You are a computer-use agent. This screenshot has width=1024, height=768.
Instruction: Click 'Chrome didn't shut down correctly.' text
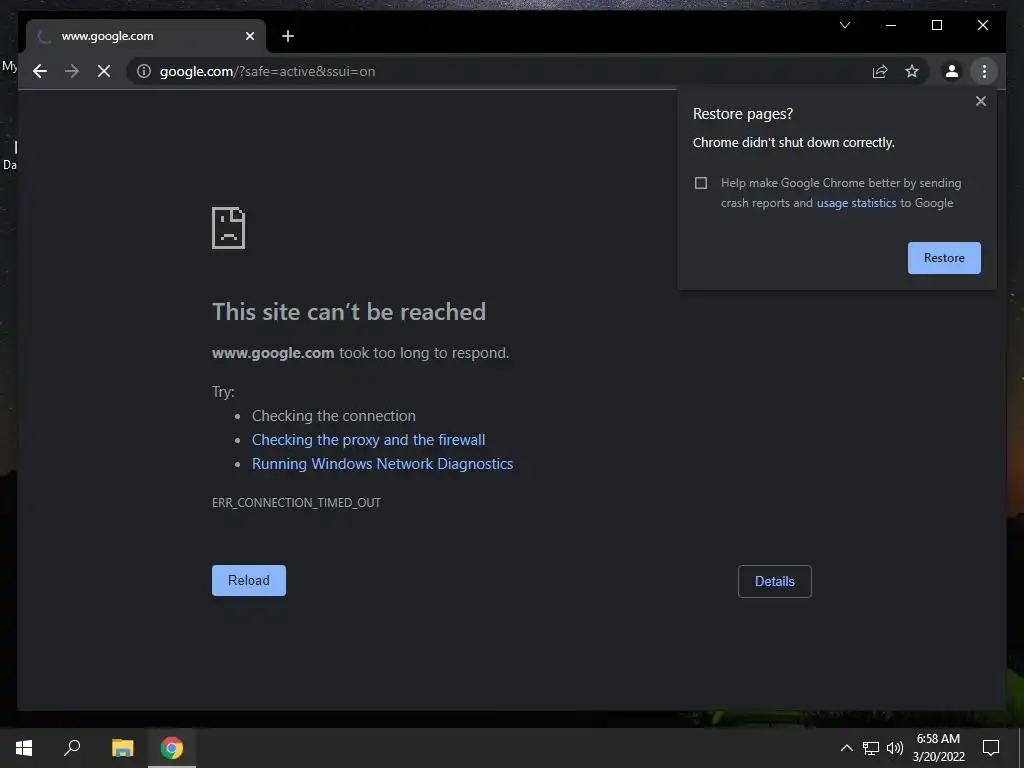pos(793,142)
